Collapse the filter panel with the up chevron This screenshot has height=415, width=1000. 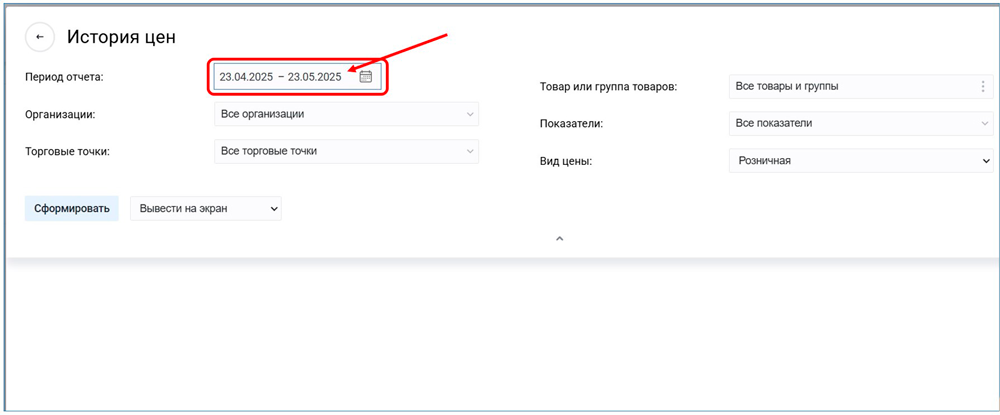559,239
